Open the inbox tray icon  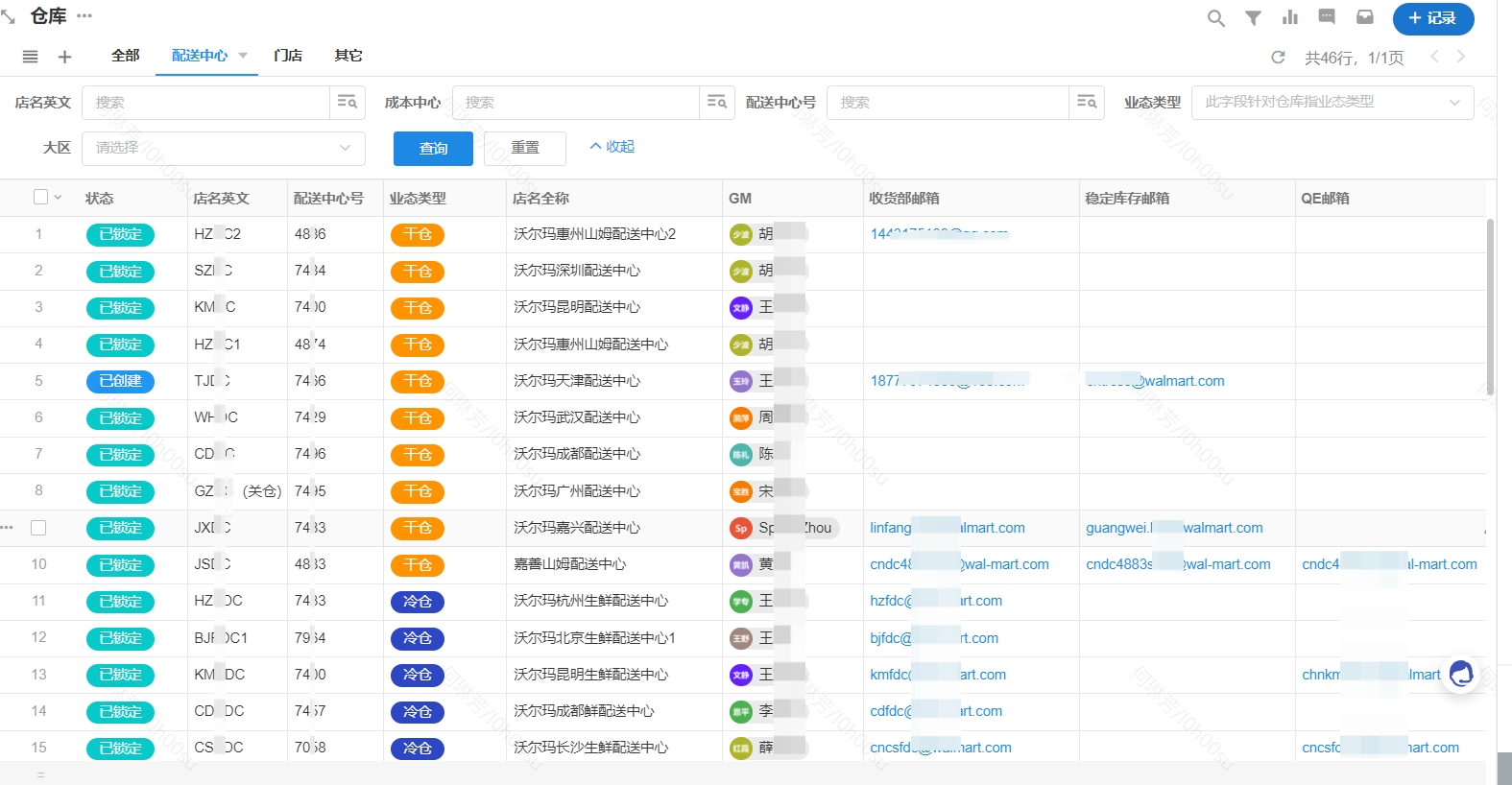coord(1364,16)
